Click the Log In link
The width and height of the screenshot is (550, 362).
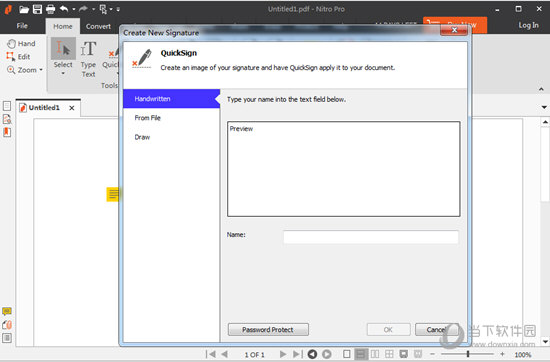coord(528,25)
